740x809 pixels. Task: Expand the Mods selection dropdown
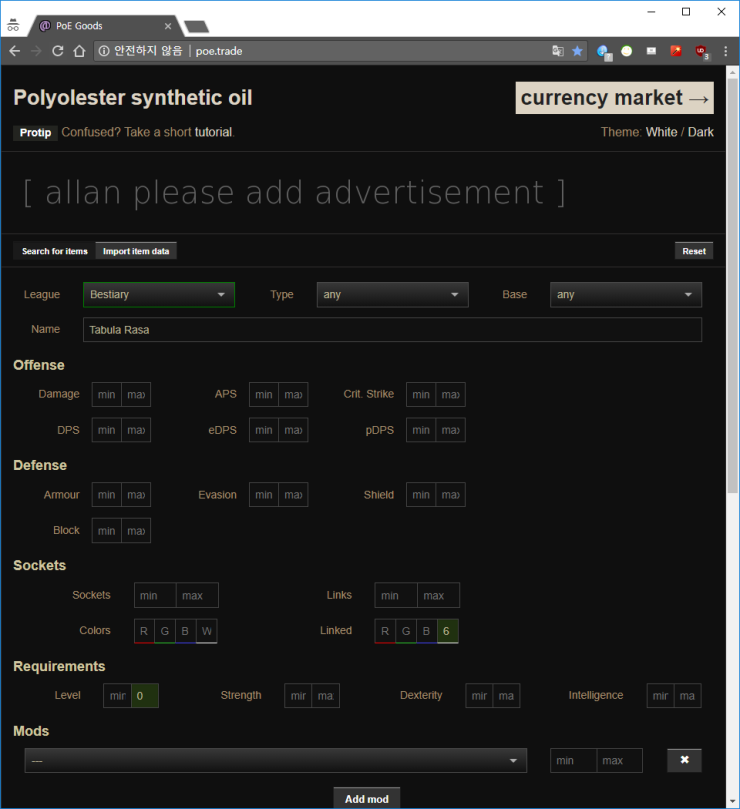pos(276,761)
